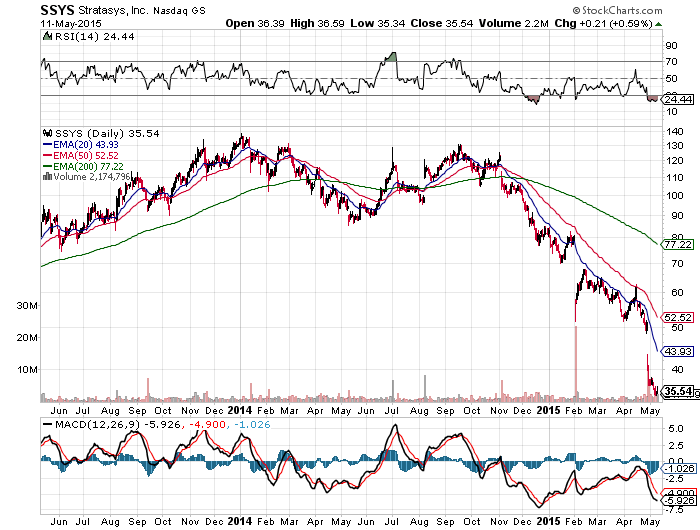Click the 43.93 EMA(20) price tag
The image size is (700, 530).
[x=678, y=351]
